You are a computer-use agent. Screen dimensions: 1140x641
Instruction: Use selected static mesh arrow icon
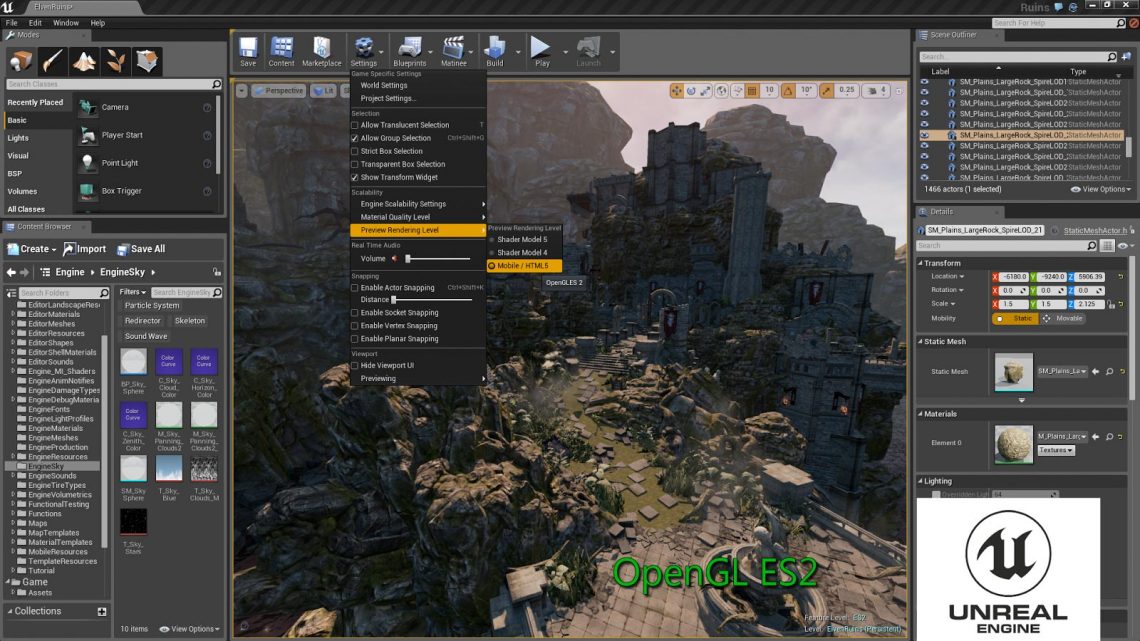pos(1096,371)
